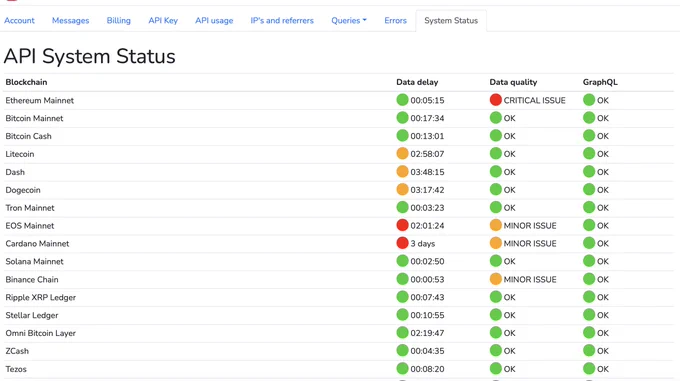Click the green data delay dot for Ethereum Mainnet

click(402, 100)
